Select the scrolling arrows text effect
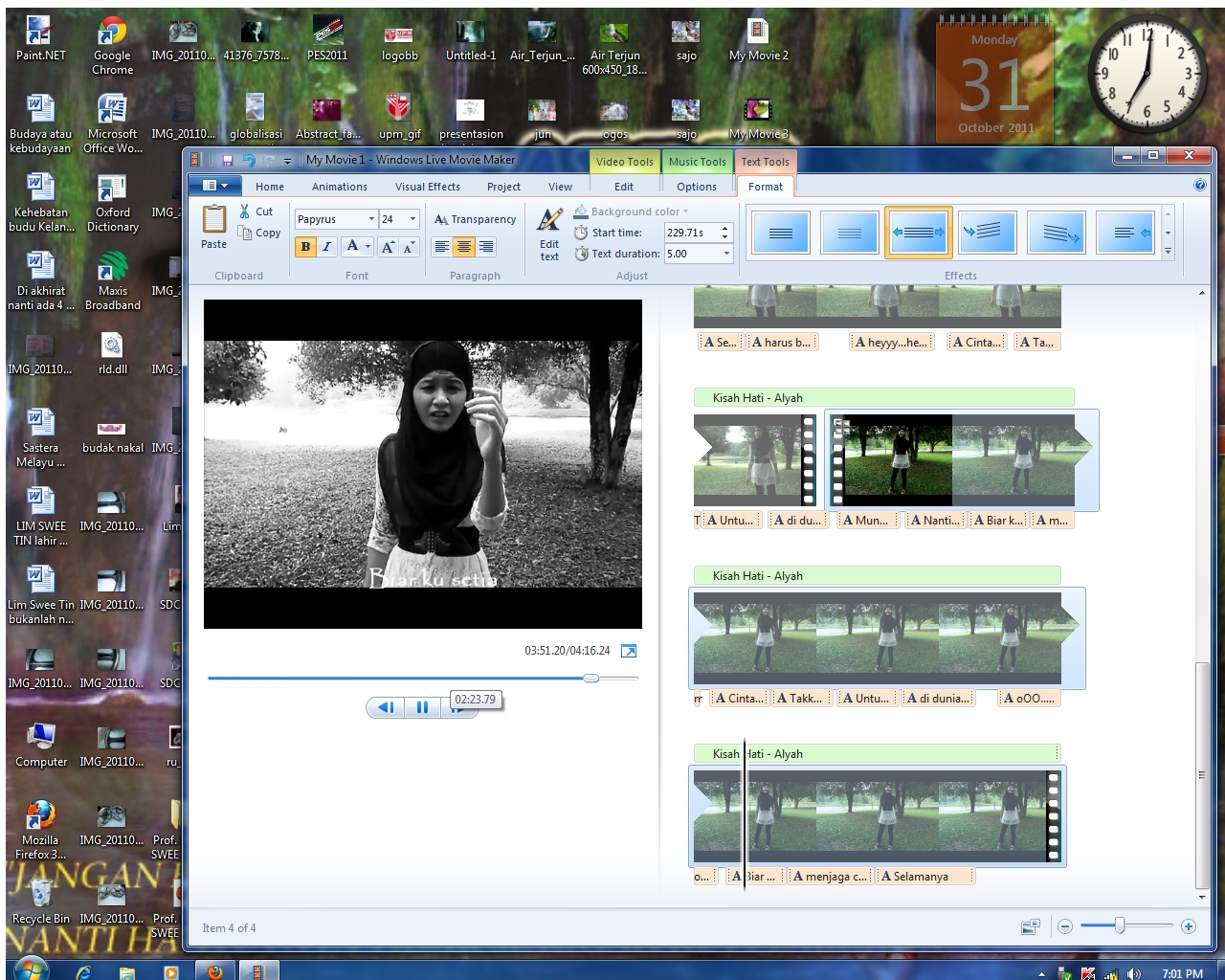Screen dimensions: 1225x980 (x=918, y=232)
